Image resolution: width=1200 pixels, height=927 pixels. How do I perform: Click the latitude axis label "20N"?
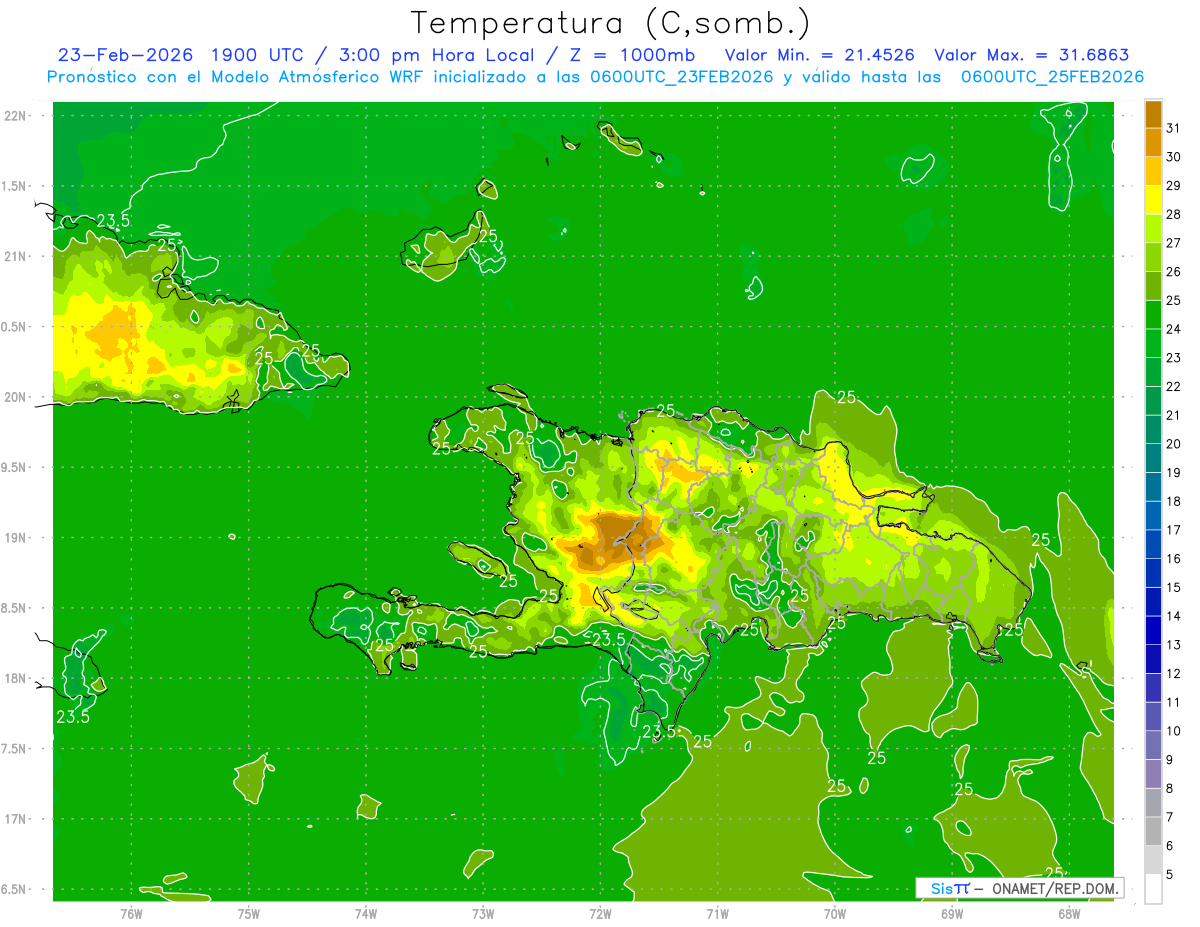coord(16,397)
